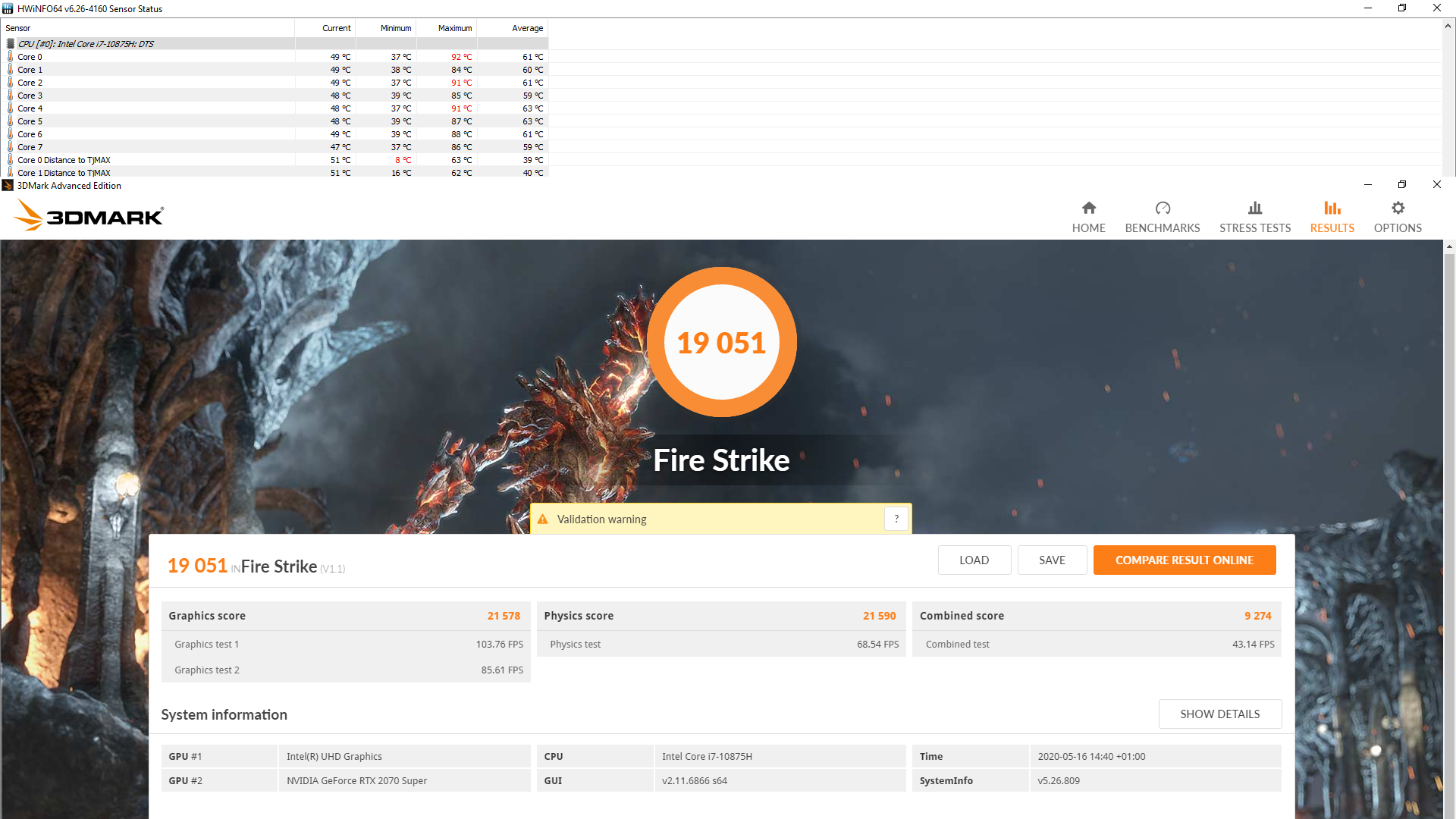Click the Graphics score value 21 578
The height and width of the screenshot is (819, 1456).
pos(504,616)
